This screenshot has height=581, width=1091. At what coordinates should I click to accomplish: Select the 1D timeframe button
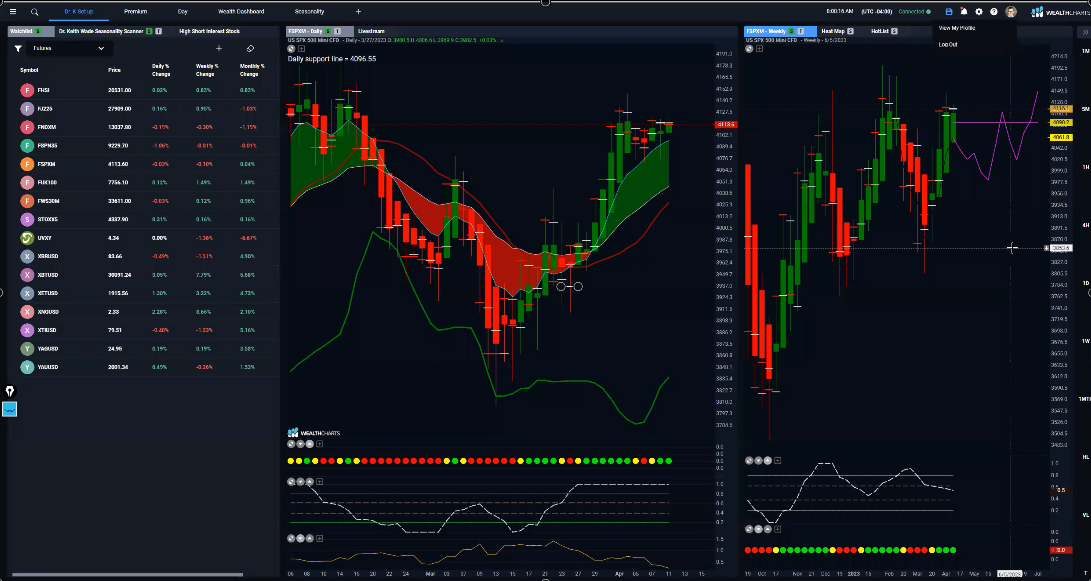pos(1085,283)
